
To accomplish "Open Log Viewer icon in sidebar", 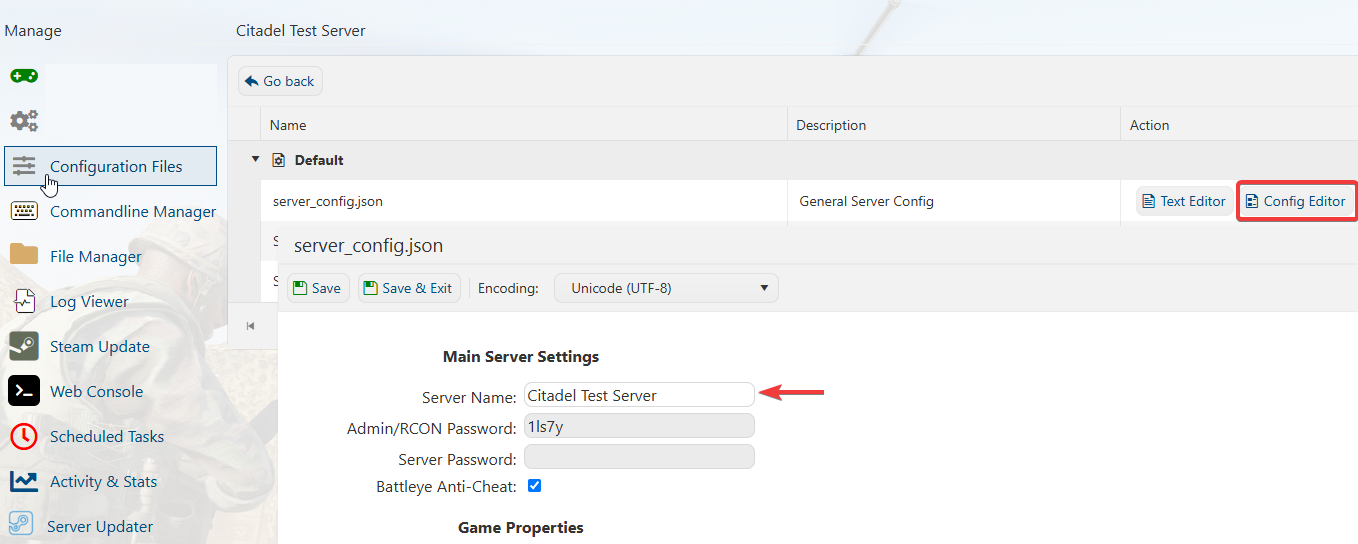I will [x=24, y=301].
